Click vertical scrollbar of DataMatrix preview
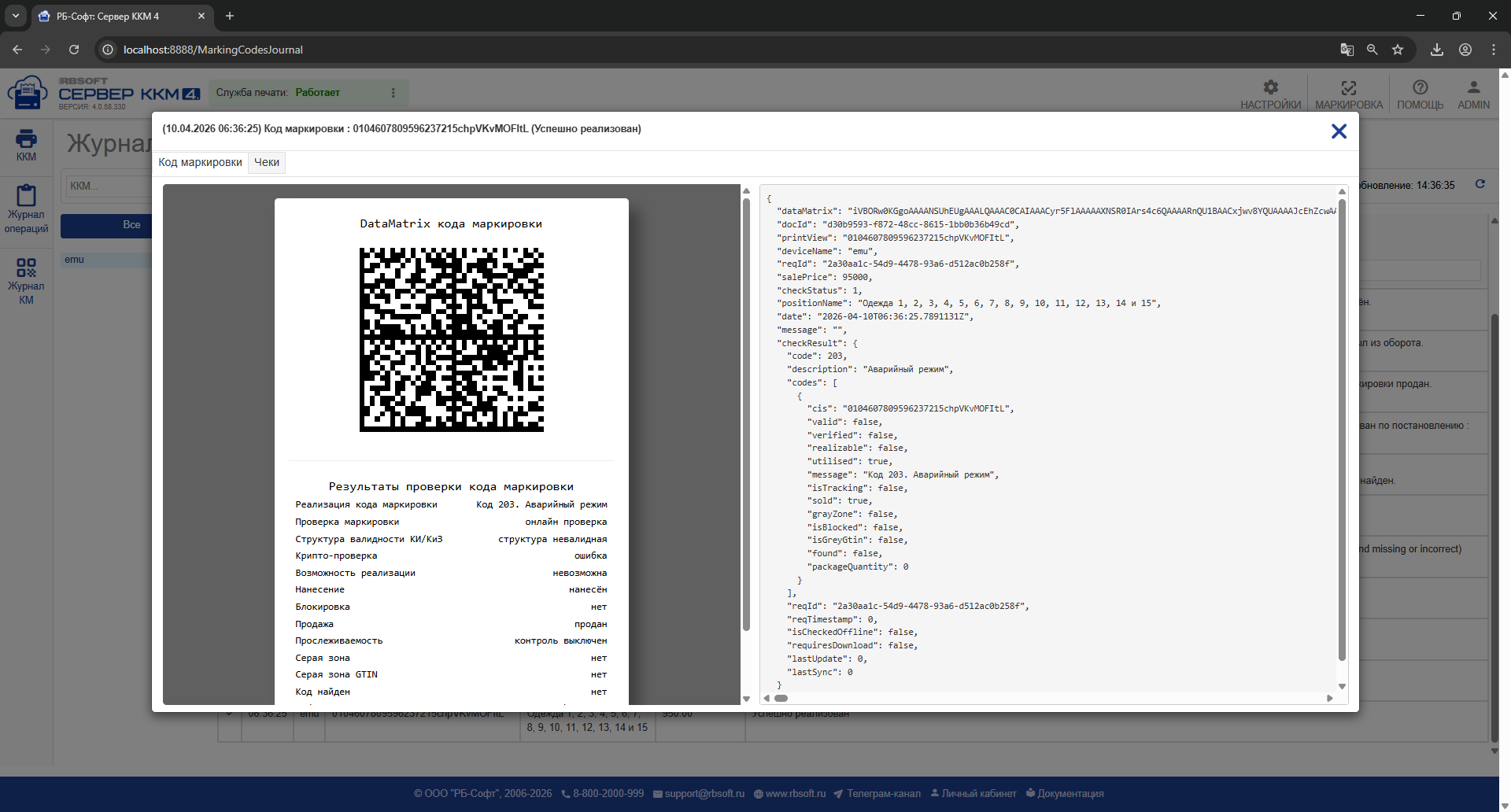 746,414
